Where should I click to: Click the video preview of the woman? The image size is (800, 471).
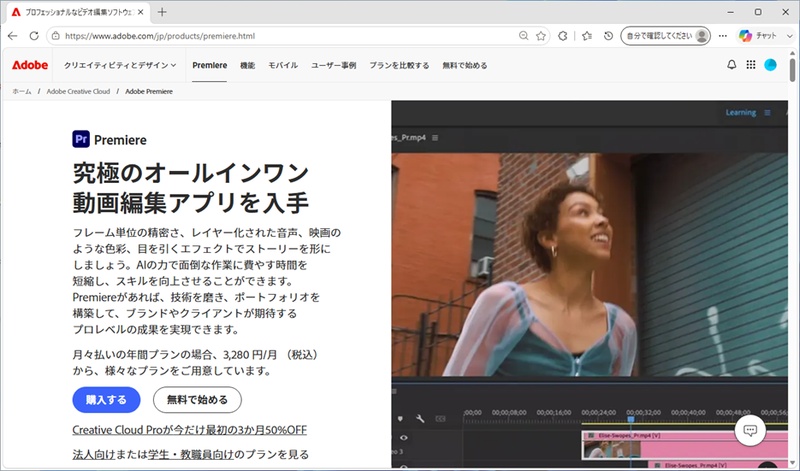(589, 264)
